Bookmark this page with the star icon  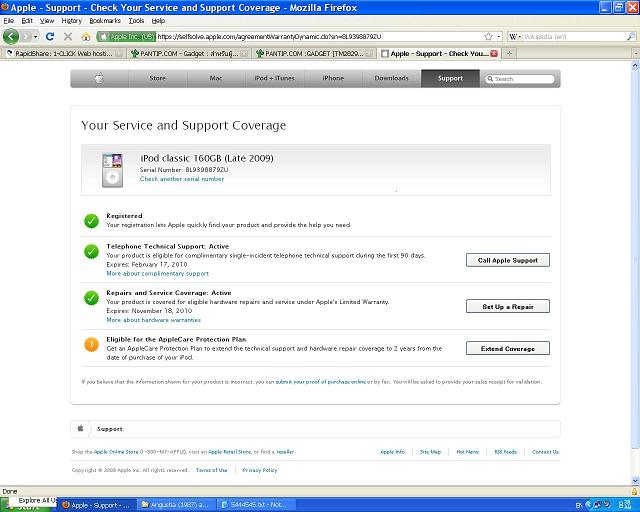point(488,36)
